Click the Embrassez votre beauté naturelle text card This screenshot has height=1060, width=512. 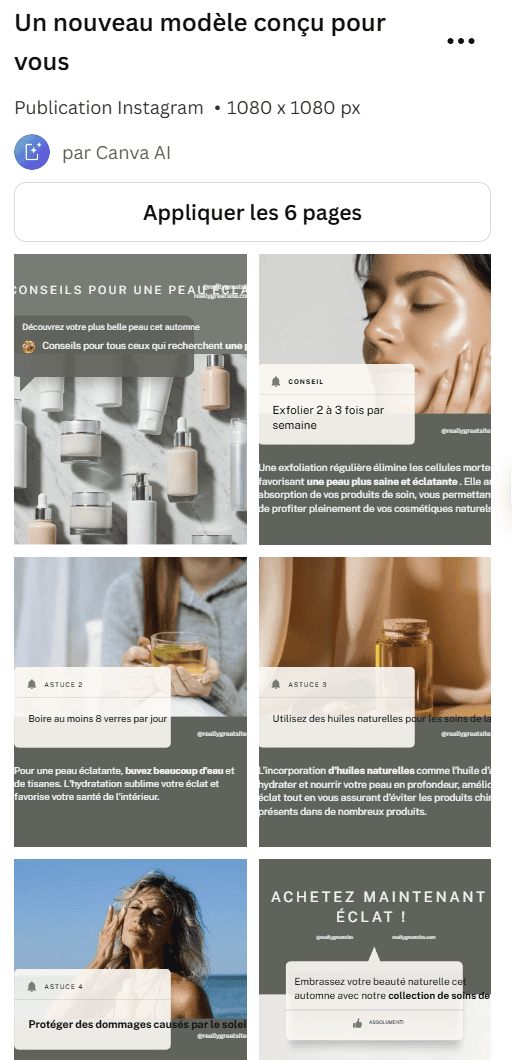pyautogui.click(x=374, y=1001)
